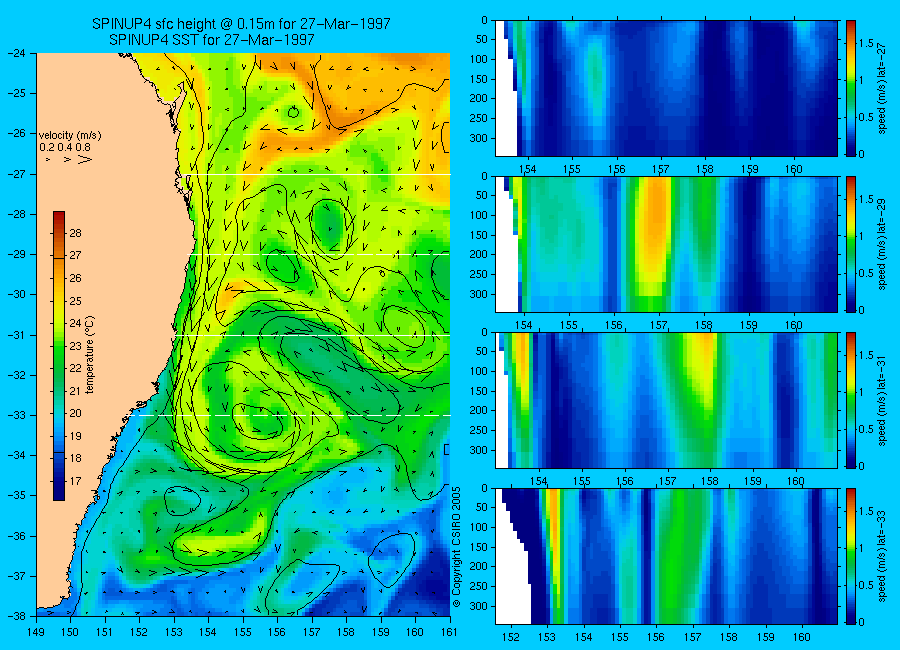Click the '160' longitude tick under the lat=-29 panel

click(x=794, y=326)
